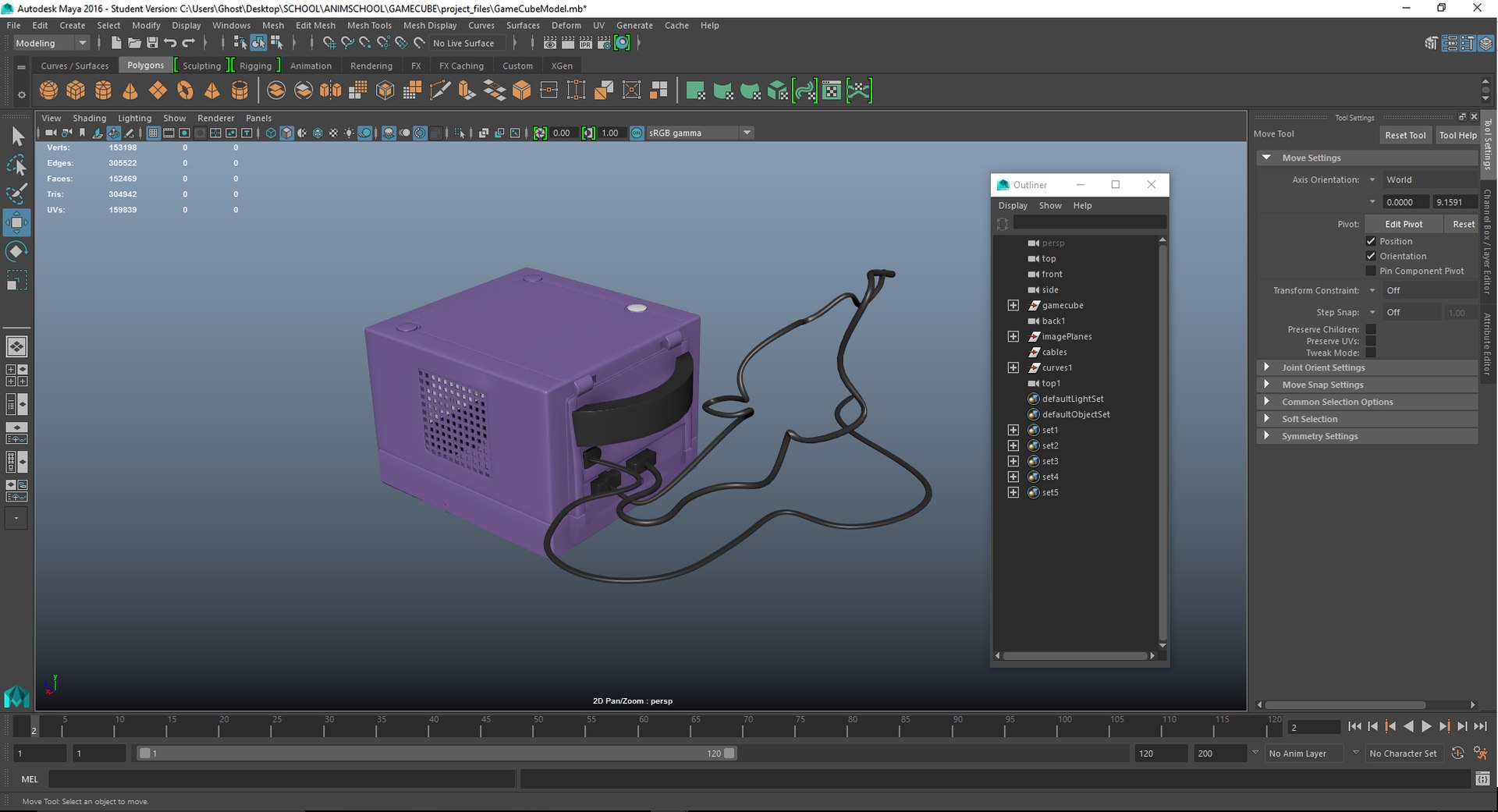The width and height of the screenshot is (1498, 812).
Task: Open render settings icon in status line
Action: 603,43
